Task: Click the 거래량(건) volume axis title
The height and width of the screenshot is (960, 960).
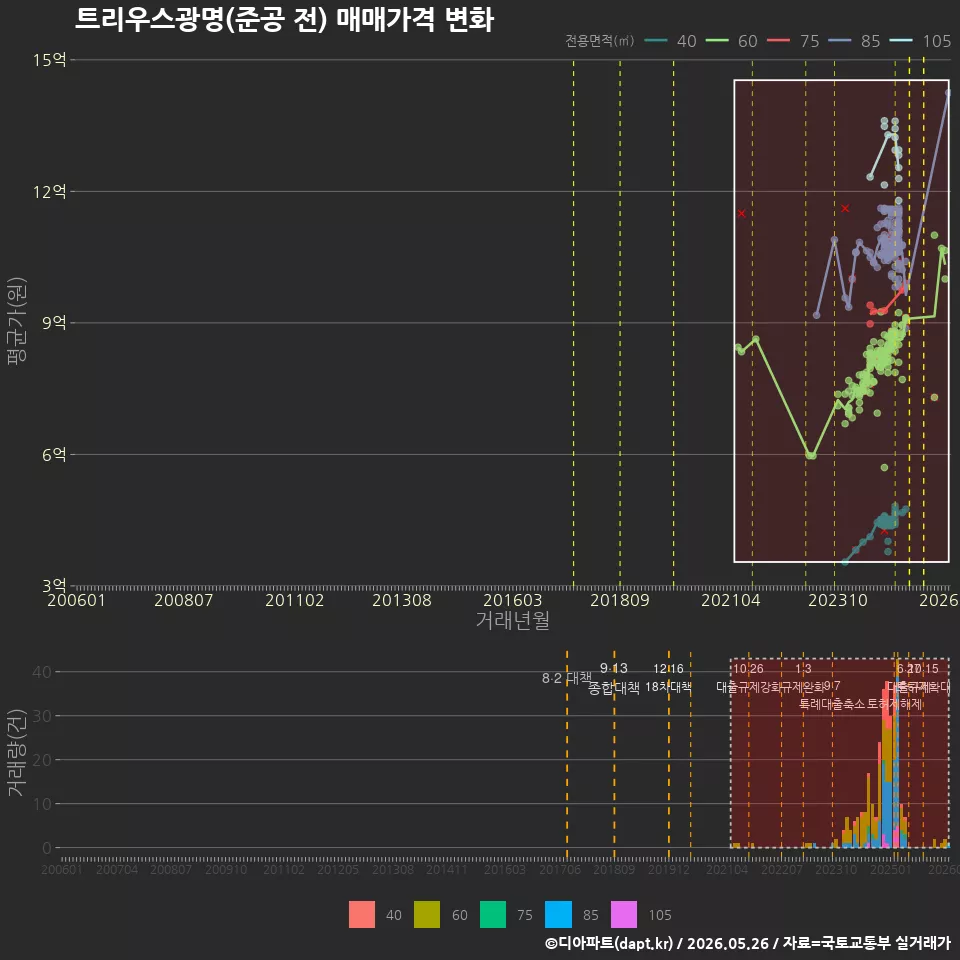Action: pyautogui.click(x=17, y=753)
